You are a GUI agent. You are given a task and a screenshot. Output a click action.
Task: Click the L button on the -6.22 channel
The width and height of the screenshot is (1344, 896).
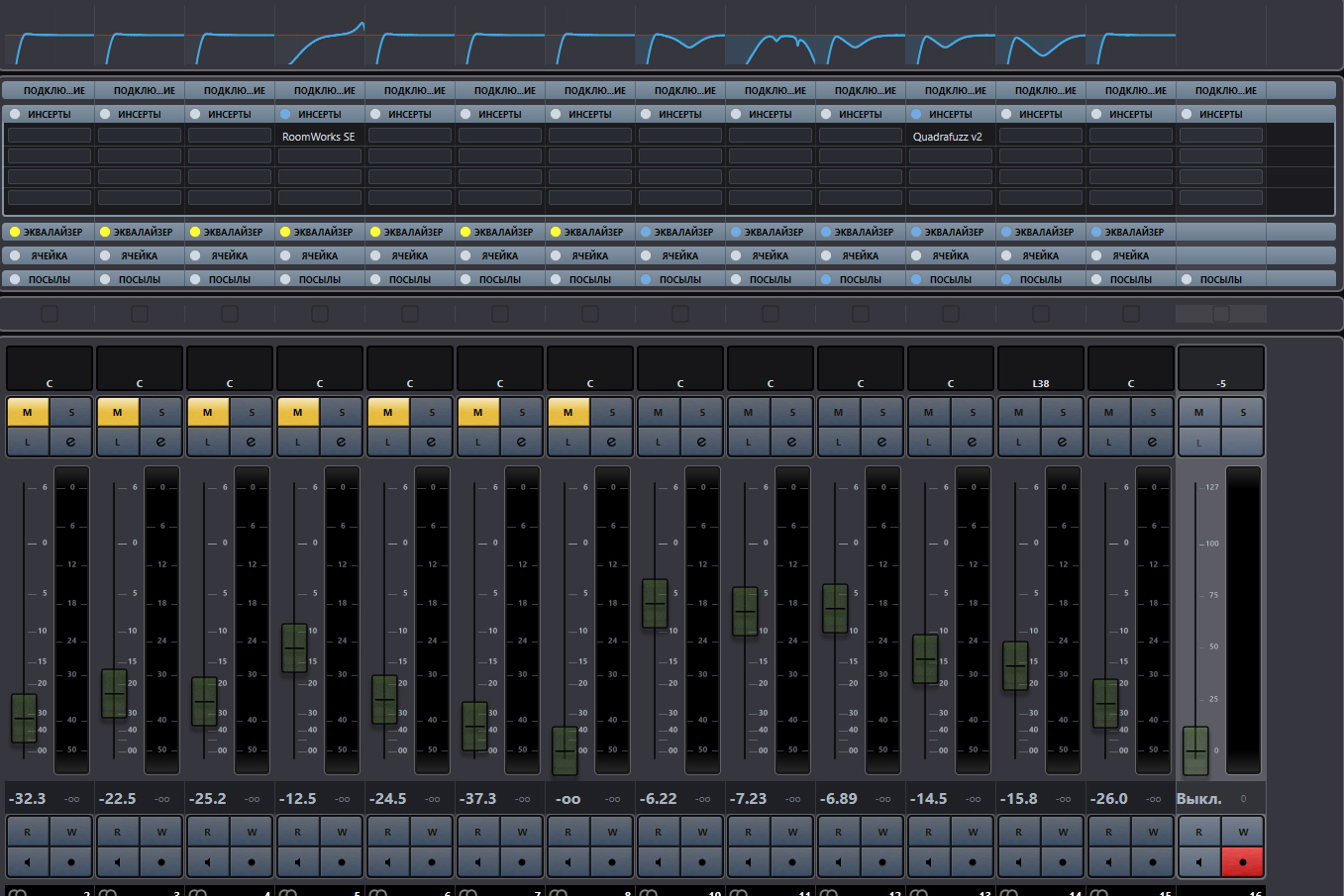(659, 442)
